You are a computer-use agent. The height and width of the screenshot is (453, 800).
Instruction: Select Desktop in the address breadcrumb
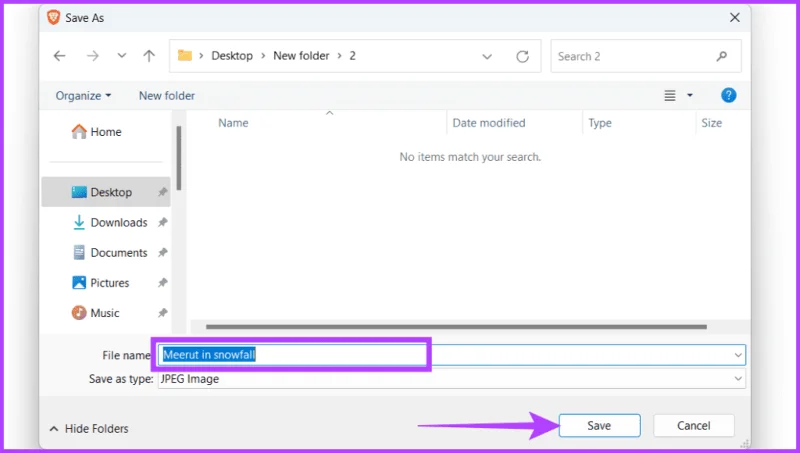(232, 56)
